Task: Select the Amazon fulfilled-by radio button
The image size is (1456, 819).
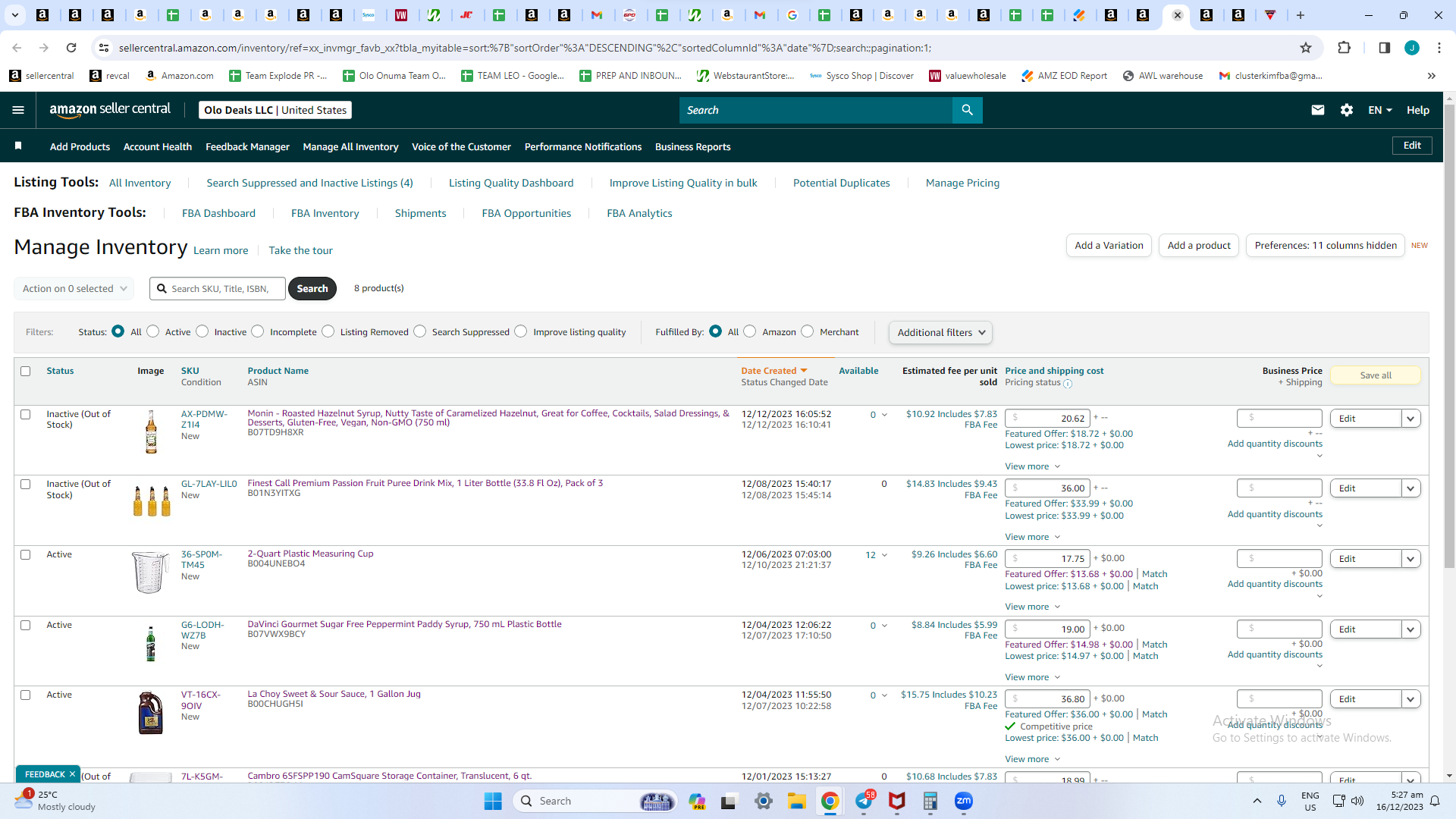Action: (x=750, y=331)
